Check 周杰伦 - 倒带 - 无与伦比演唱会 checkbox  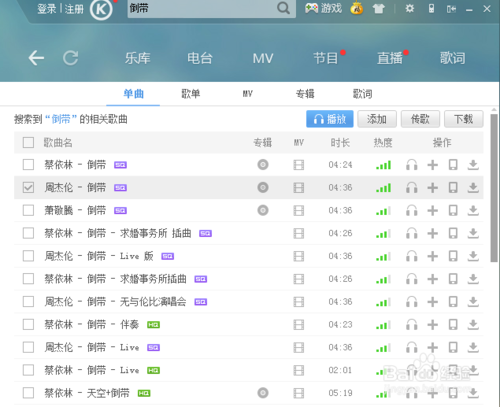click(x=28, y=302)
